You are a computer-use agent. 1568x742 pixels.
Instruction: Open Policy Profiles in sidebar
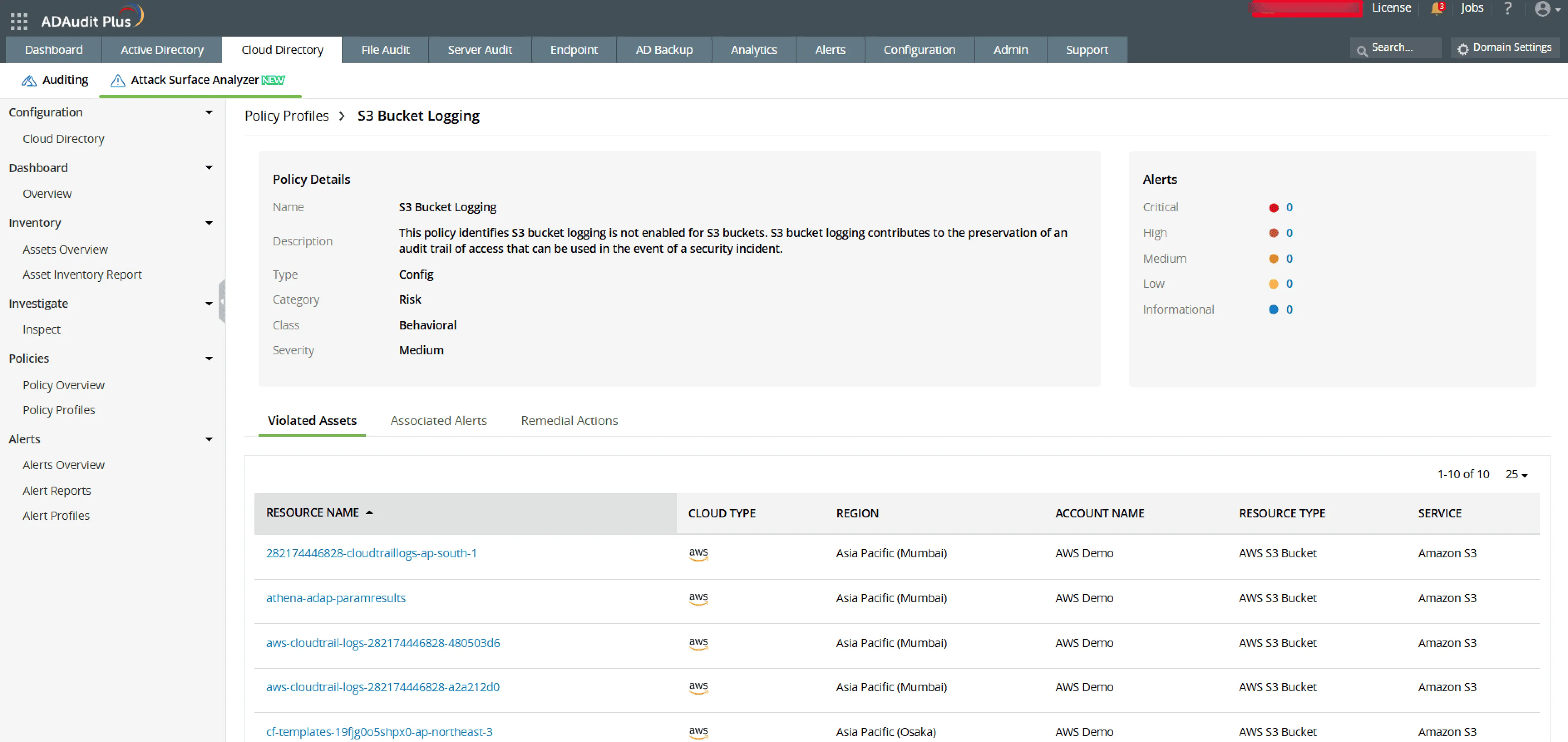[x=59, y=410]
